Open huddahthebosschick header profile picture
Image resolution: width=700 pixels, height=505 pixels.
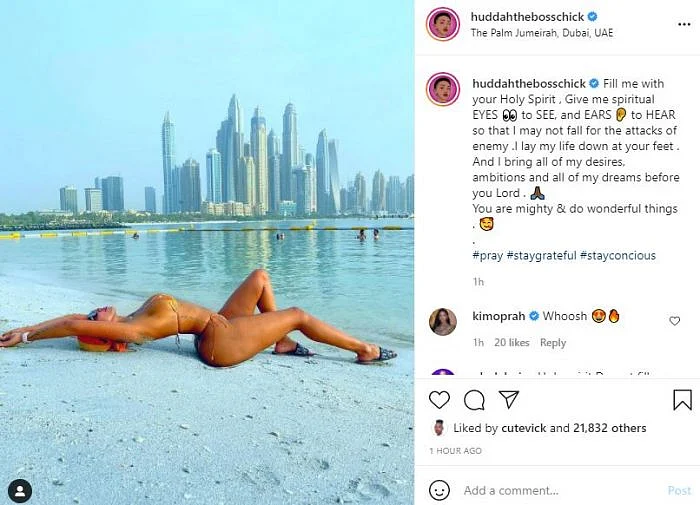tap(443, 24)
